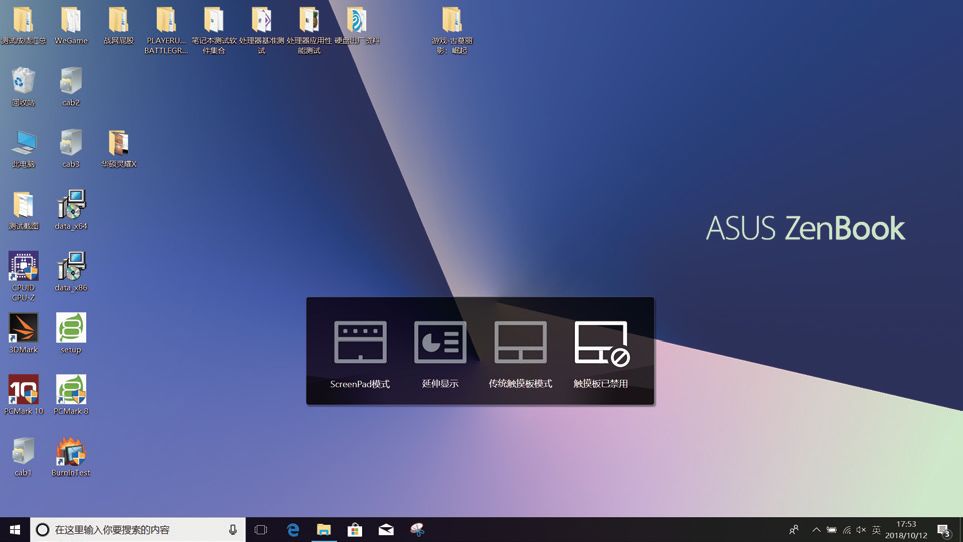Open Microsoft Store from the taskbar
This screenshot has width=963, height=542.
(354, 530)
